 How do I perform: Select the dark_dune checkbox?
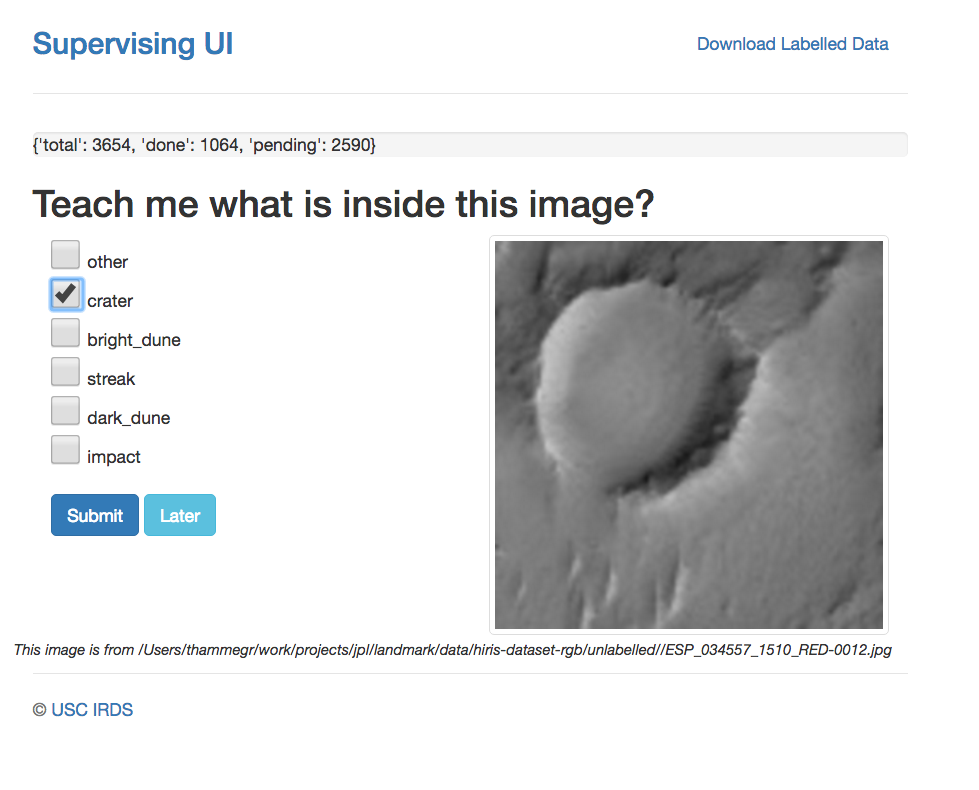[66, 411]
